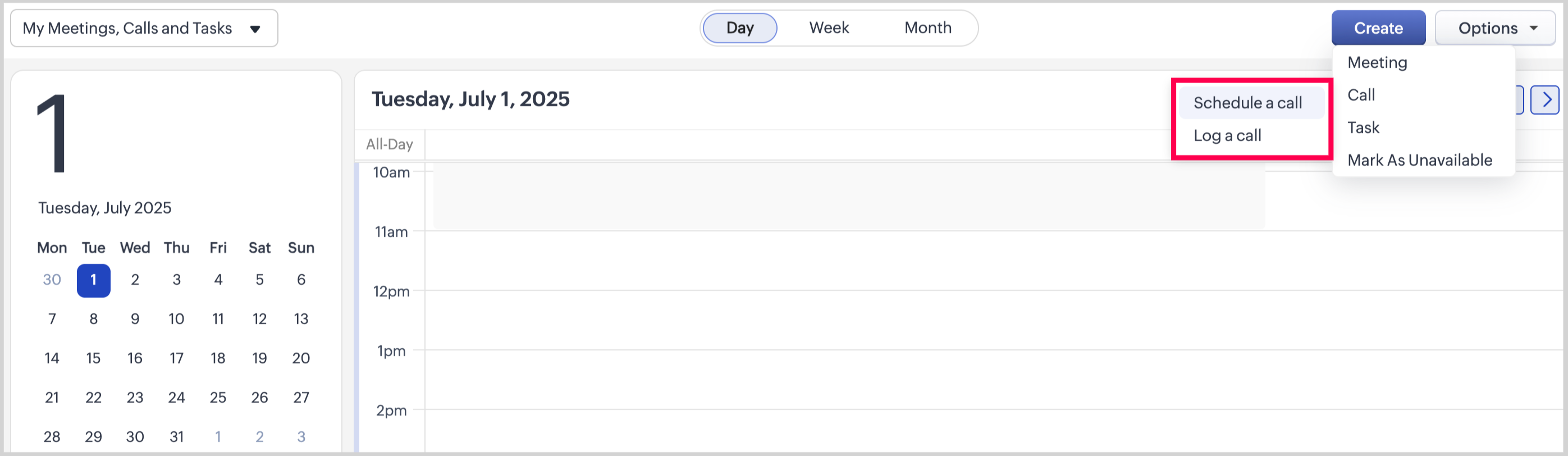Select Log a call option
The width and height of the screenshot is (1568, 456).
click(1227, 135)
